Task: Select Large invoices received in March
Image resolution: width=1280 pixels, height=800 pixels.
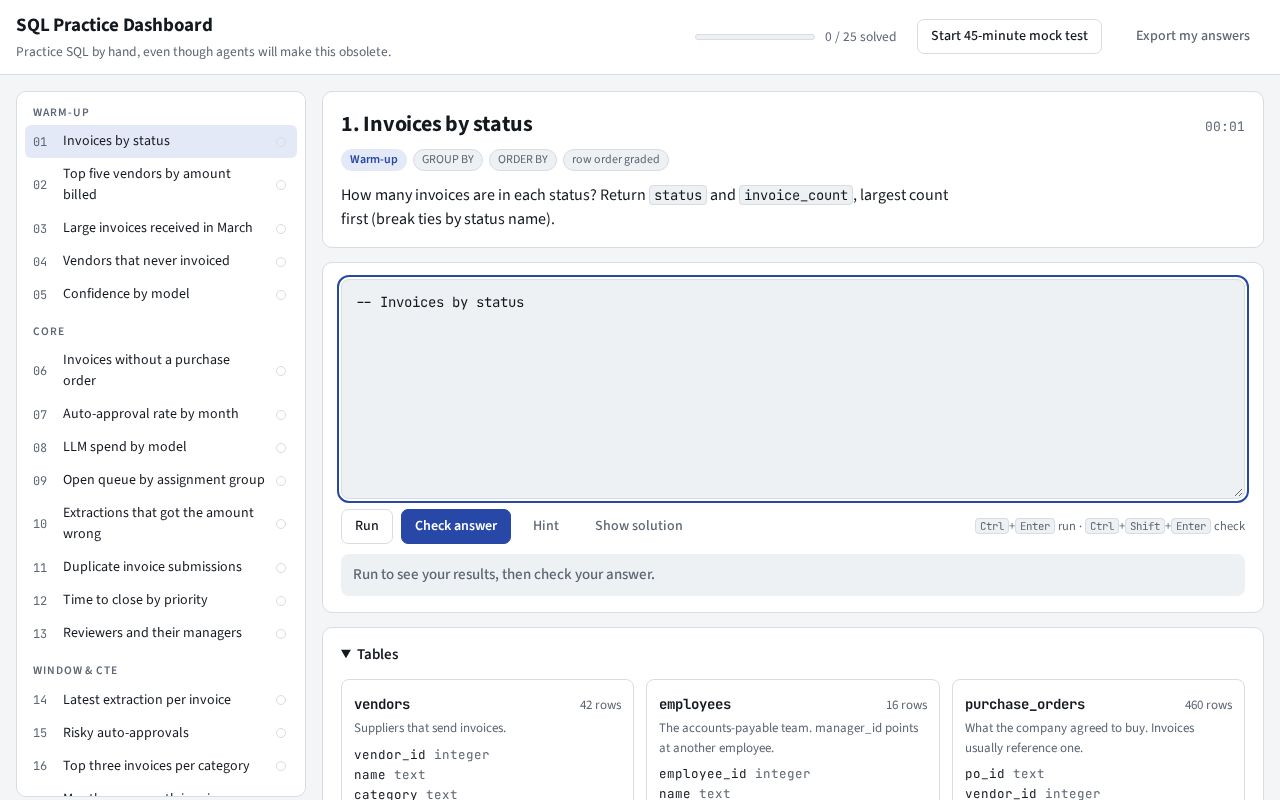Action: click(x=161, y=228)
